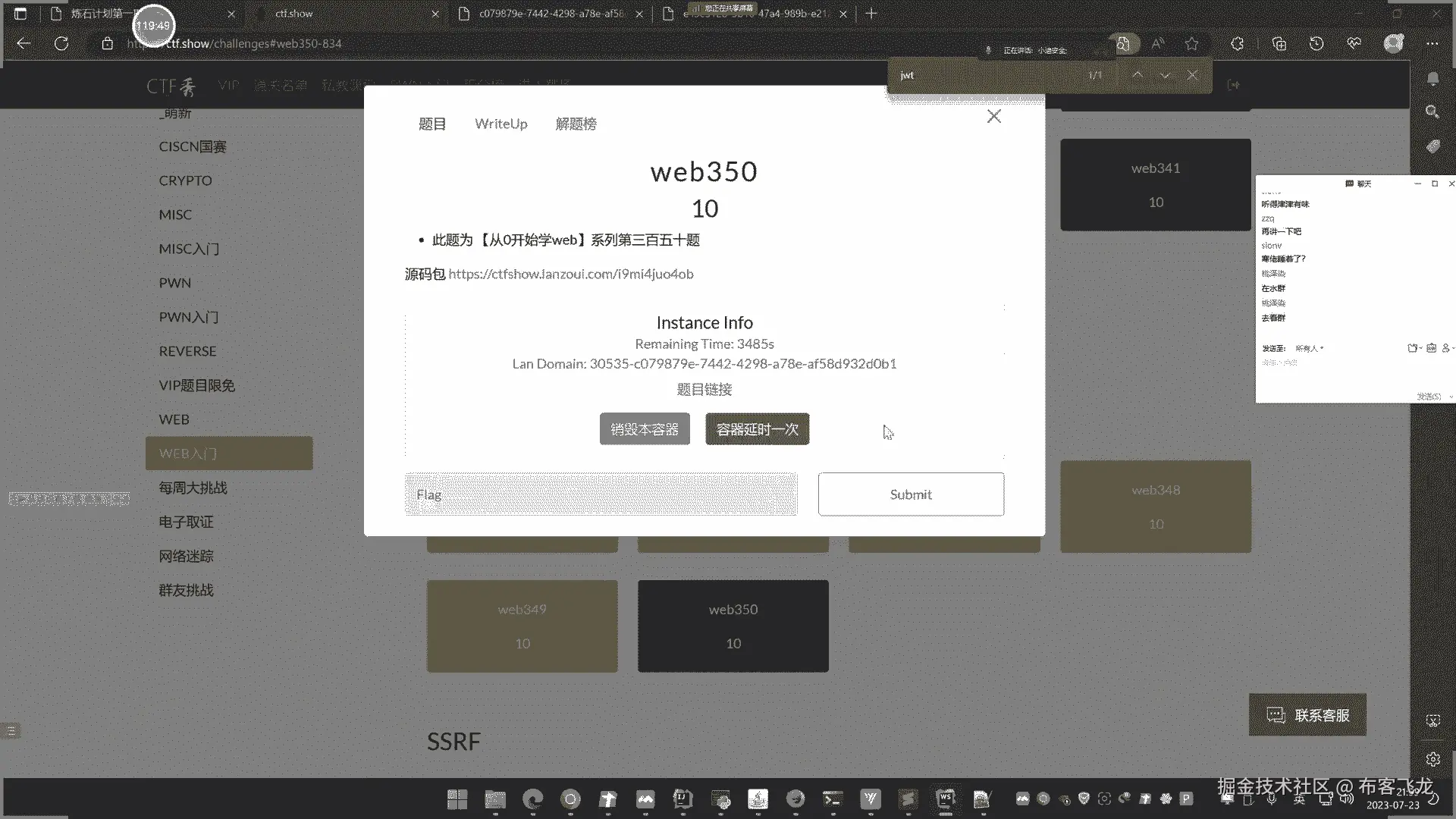Open Windows Start menu on taskbar
This screenshot has width=1456, height=819.
457,799
